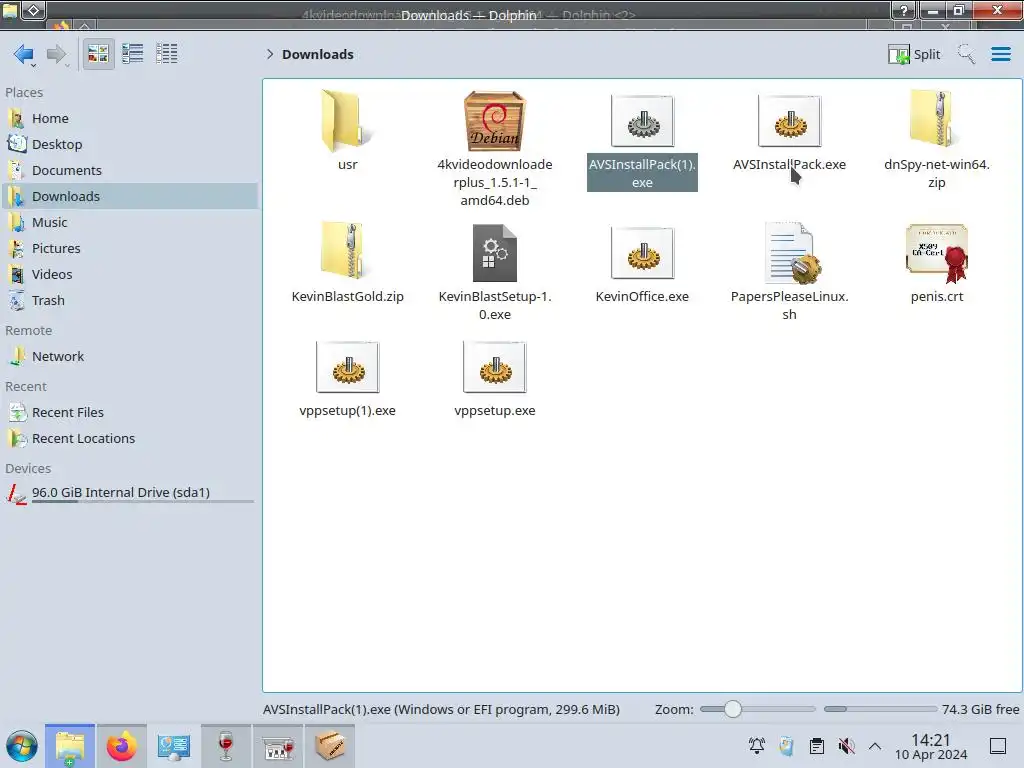This screenshot has height=768, width=1024.
Task: Open the mixer-style taskbar icon
Action: click(x=278, y=746)
